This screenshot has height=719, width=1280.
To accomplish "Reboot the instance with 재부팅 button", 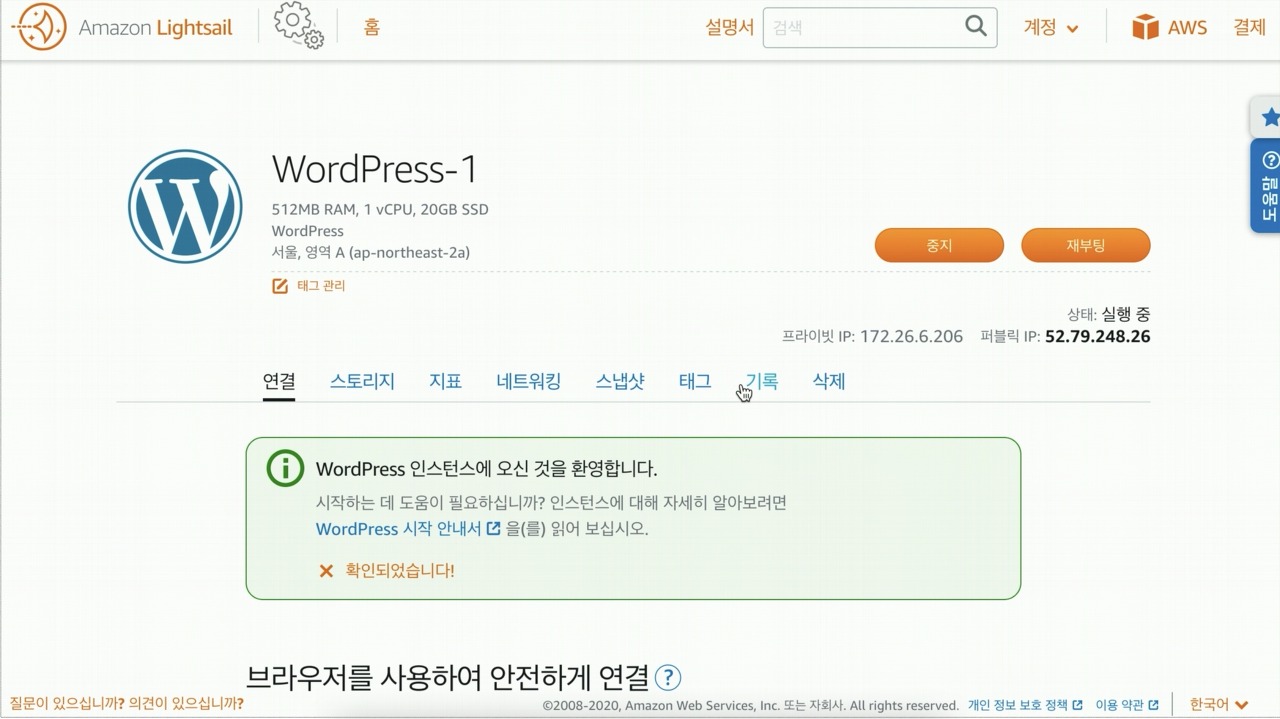I will coord(1085,245).
